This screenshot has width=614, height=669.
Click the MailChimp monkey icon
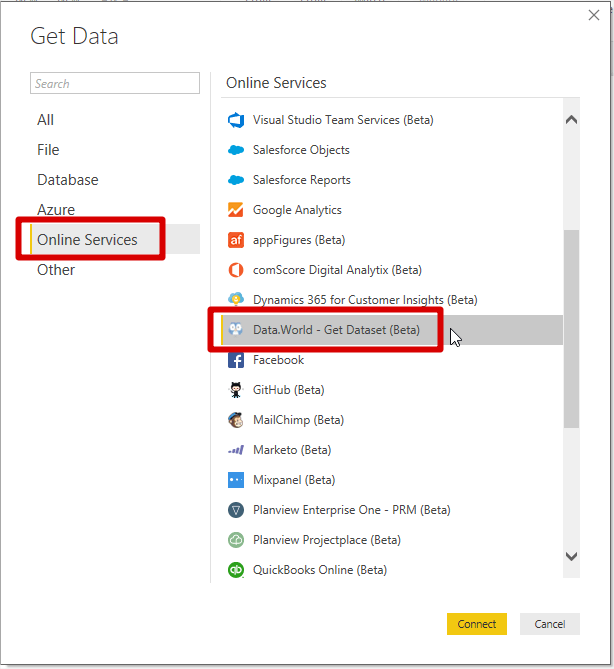click(x=236, y=420)
